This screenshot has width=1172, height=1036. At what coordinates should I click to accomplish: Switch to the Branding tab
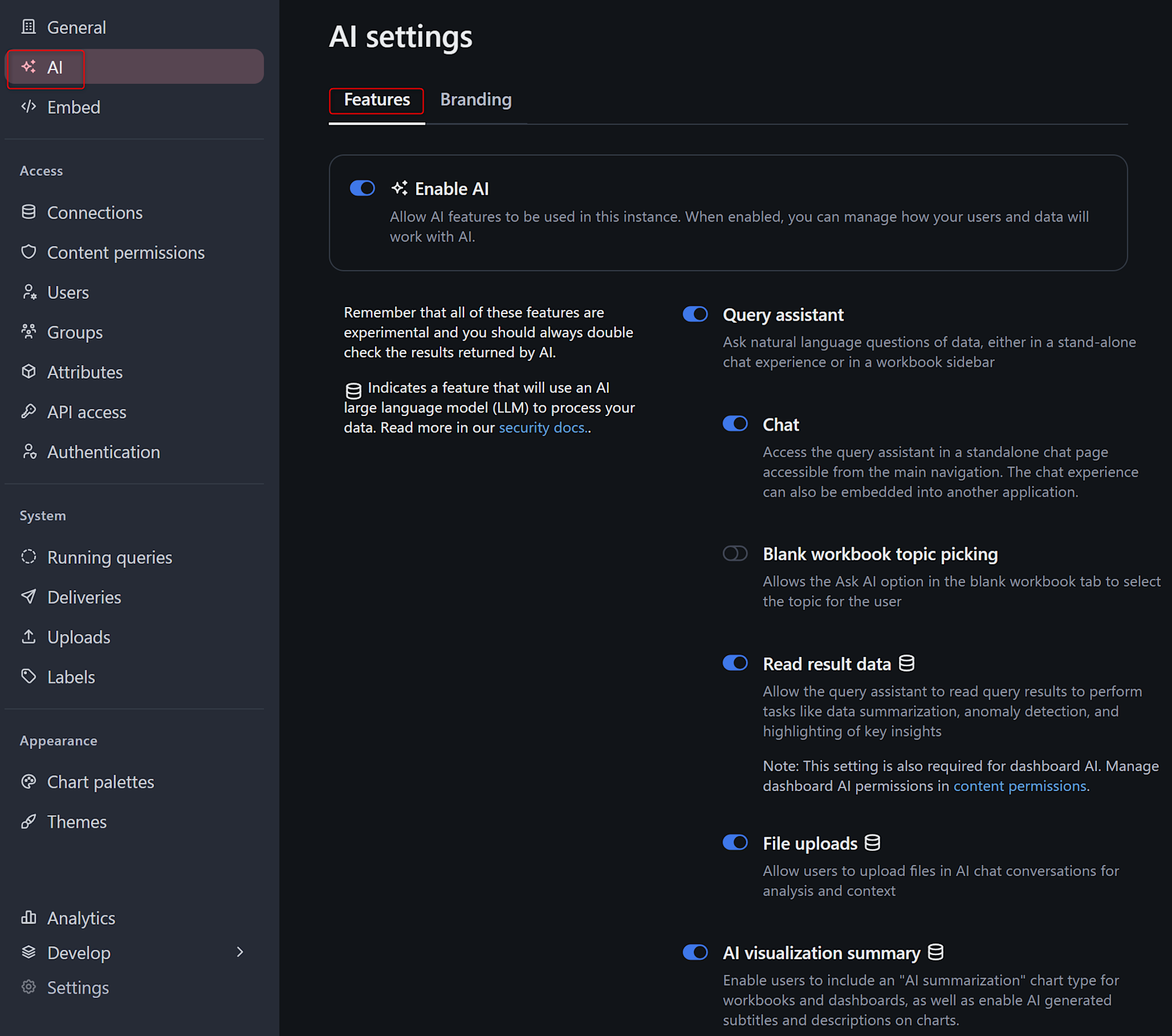pyautogui.click(x=475, y=100)
